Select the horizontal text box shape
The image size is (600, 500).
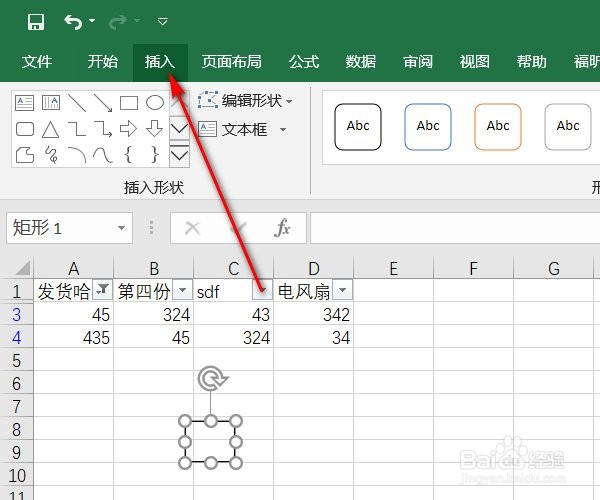tap(24, 103)
